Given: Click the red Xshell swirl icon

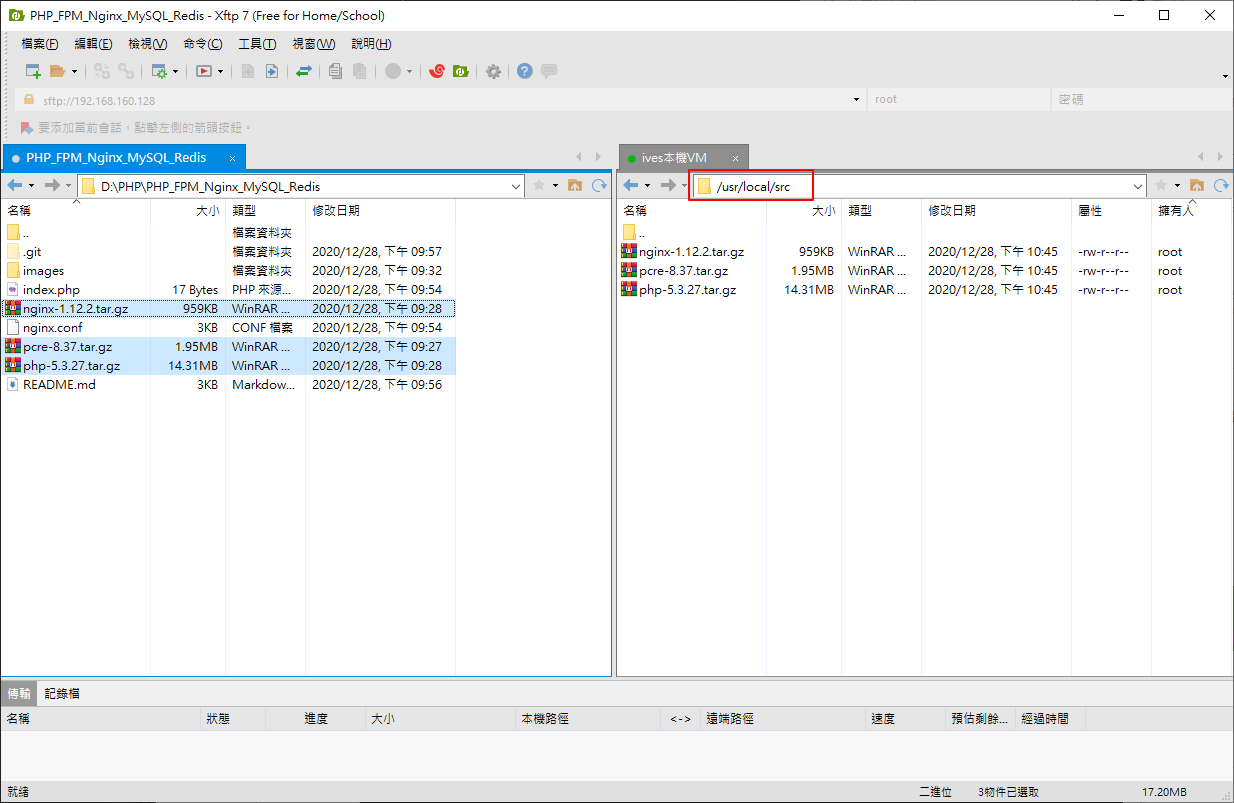Looking at the screenshot, I should click(x=436, y=71).
